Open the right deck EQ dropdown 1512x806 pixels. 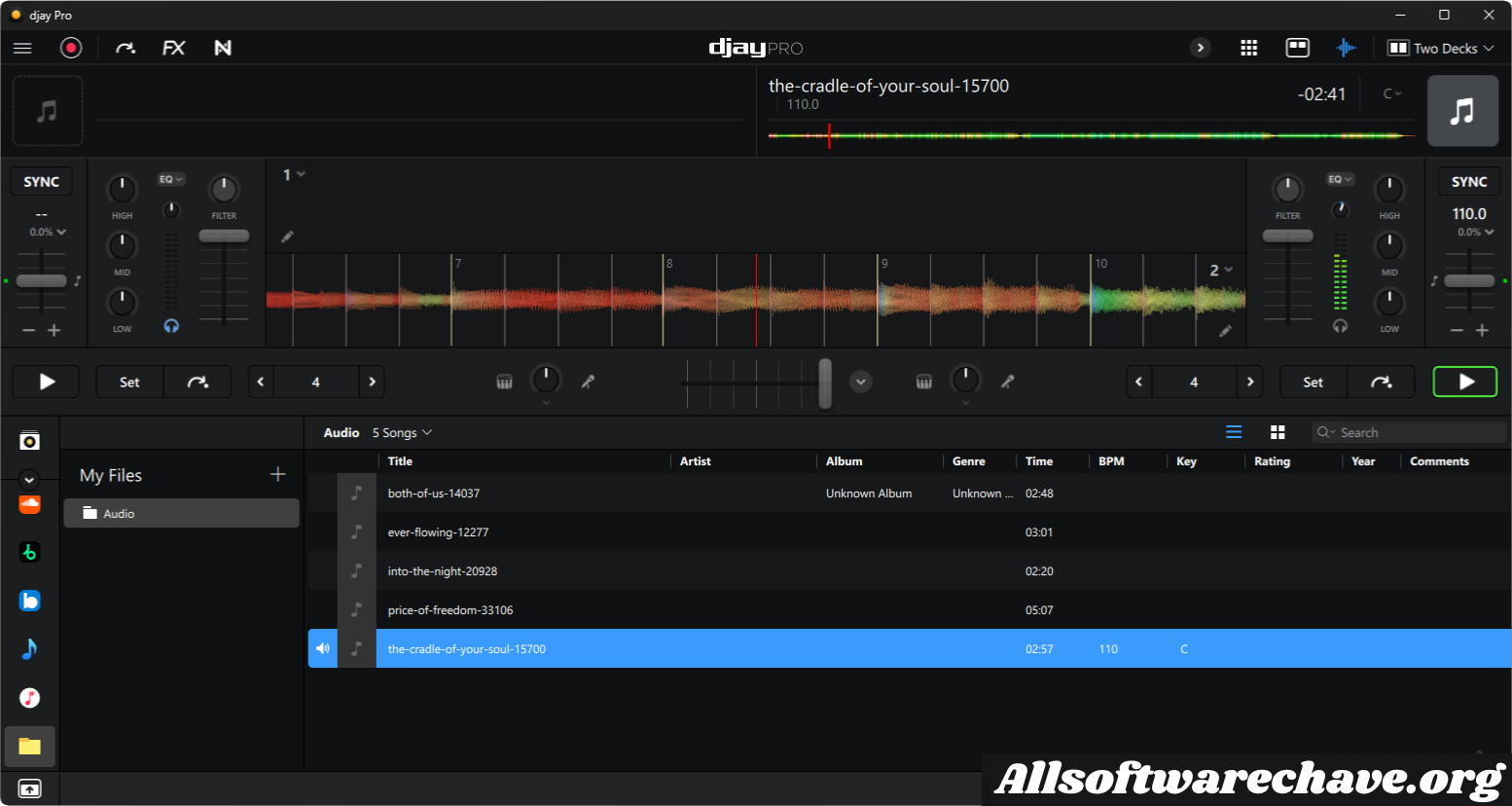coord(1341,179)
